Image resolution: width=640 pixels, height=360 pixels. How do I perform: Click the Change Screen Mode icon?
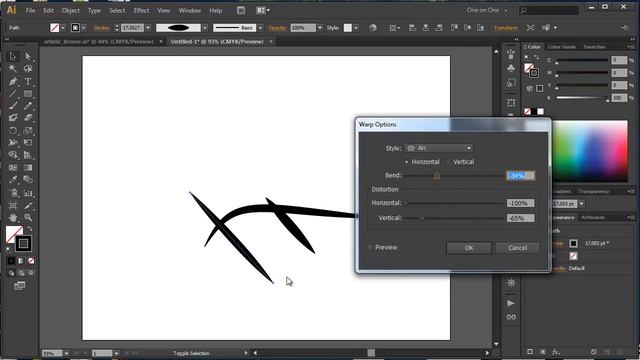coord(20,285)
